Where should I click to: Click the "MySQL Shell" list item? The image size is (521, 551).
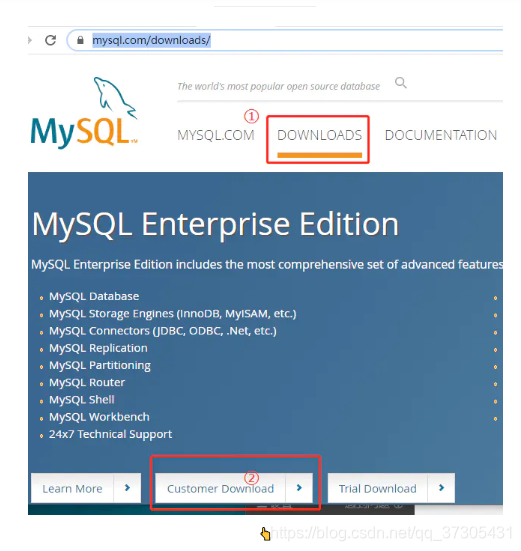click(x=82, y=400)
